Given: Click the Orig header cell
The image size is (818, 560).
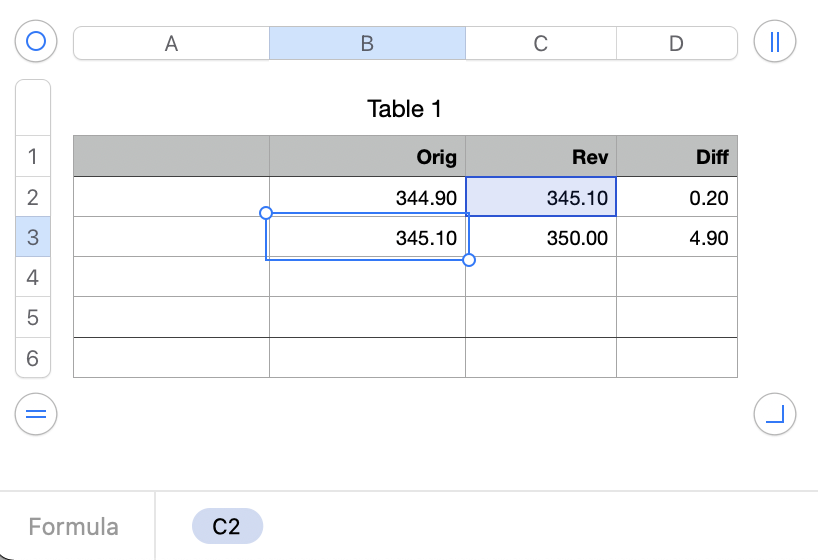Looking at the screenshot, I should [x=367, y=156].
